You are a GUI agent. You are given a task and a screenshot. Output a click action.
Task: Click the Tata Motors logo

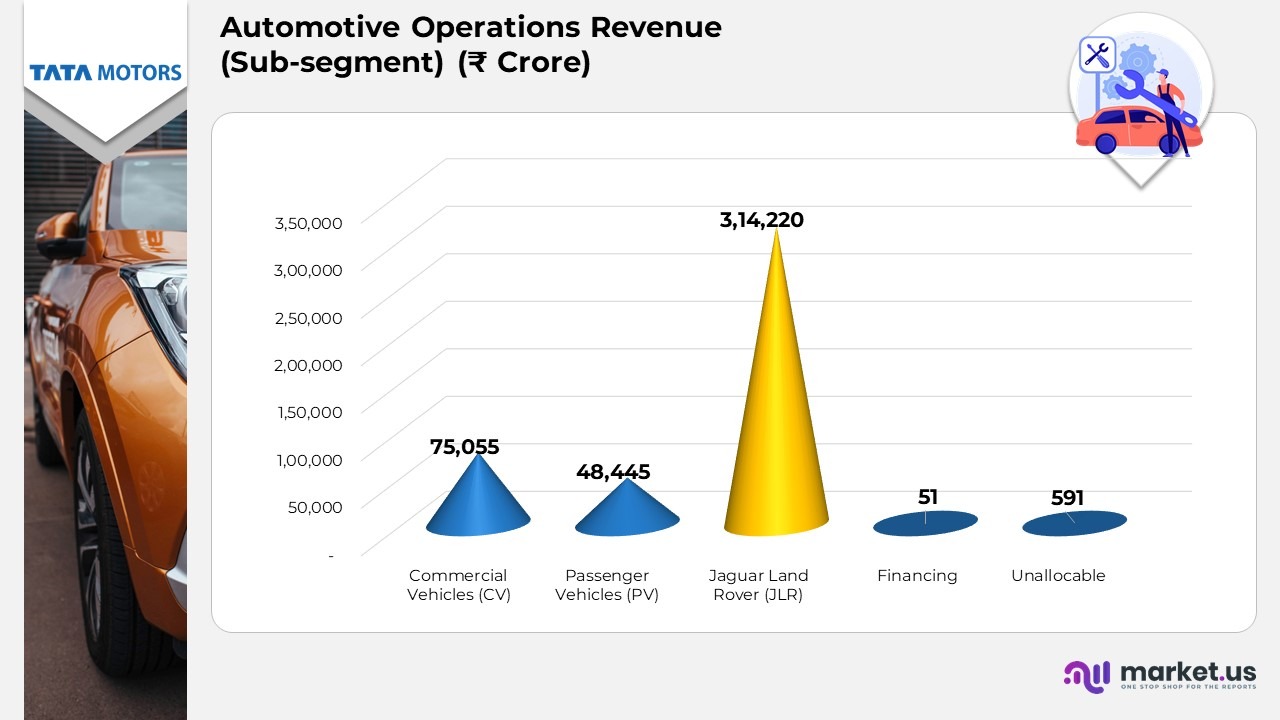point(105,73)
